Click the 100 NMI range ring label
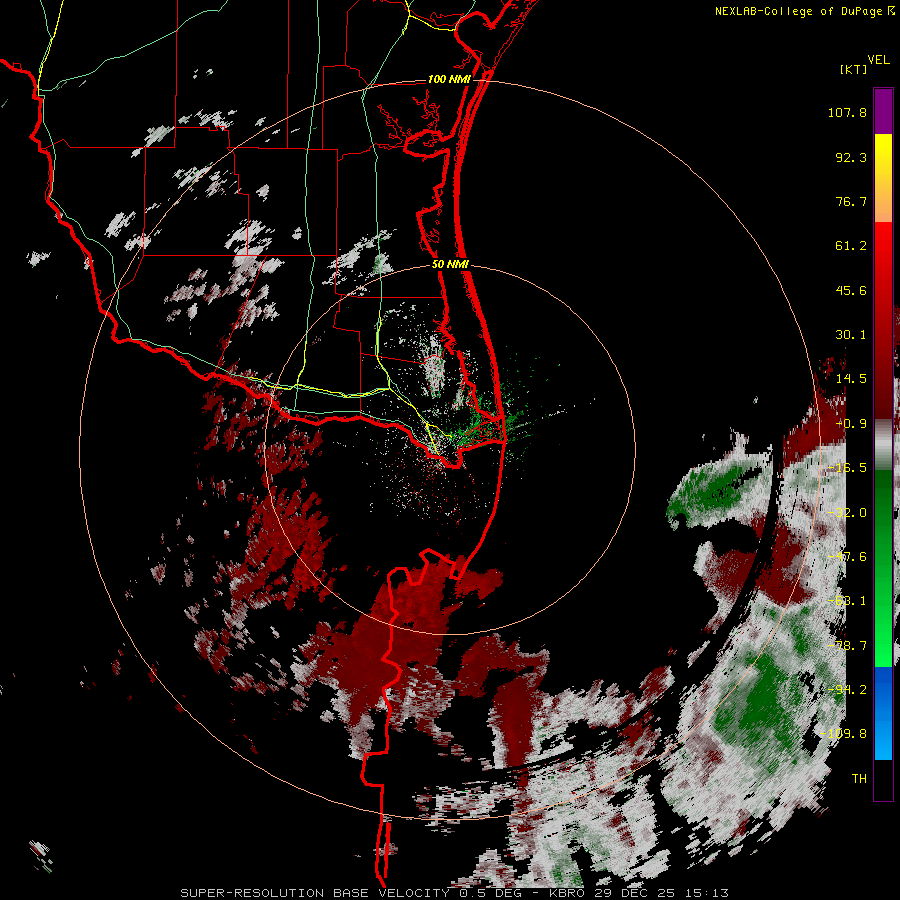Image resolution: width=900 pixels, height=900 pixels. pyautogui.click(x=449, y=79)
